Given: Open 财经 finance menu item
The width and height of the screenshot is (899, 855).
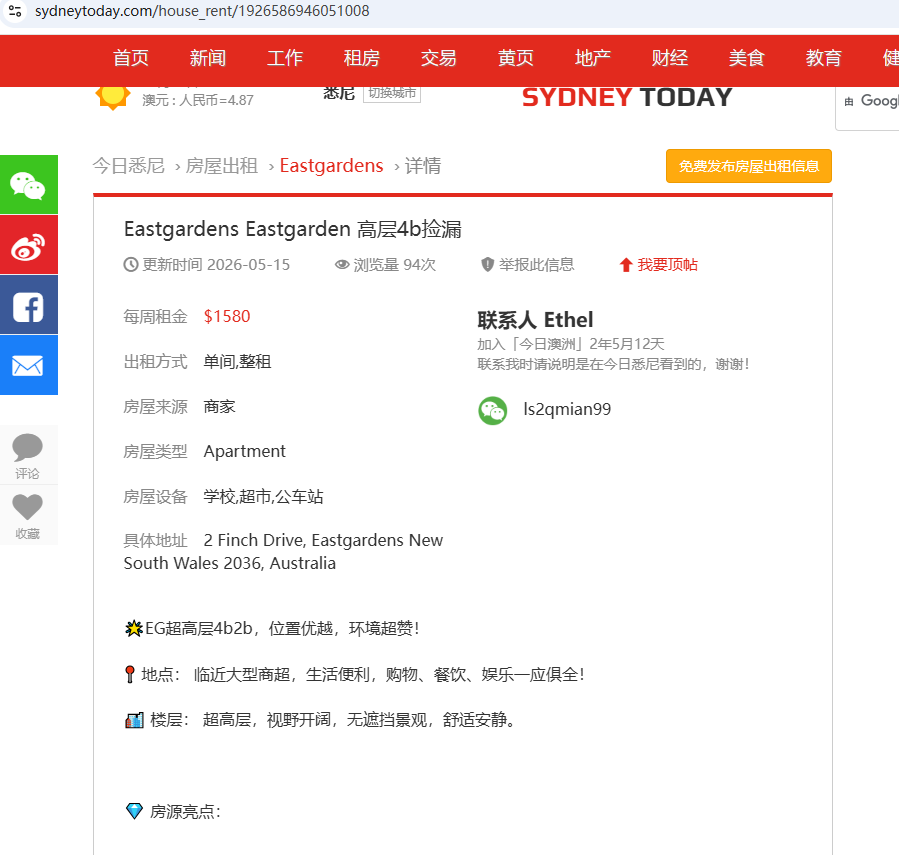Looking at the screenshot, I should point(670,58).
